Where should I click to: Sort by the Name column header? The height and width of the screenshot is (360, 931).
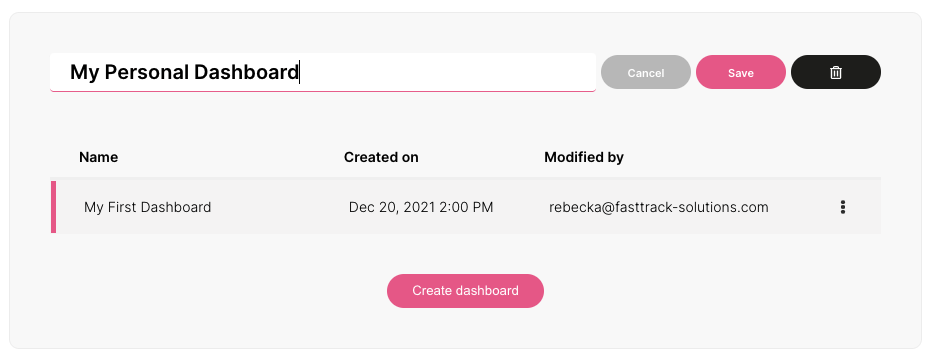point(99,157)
